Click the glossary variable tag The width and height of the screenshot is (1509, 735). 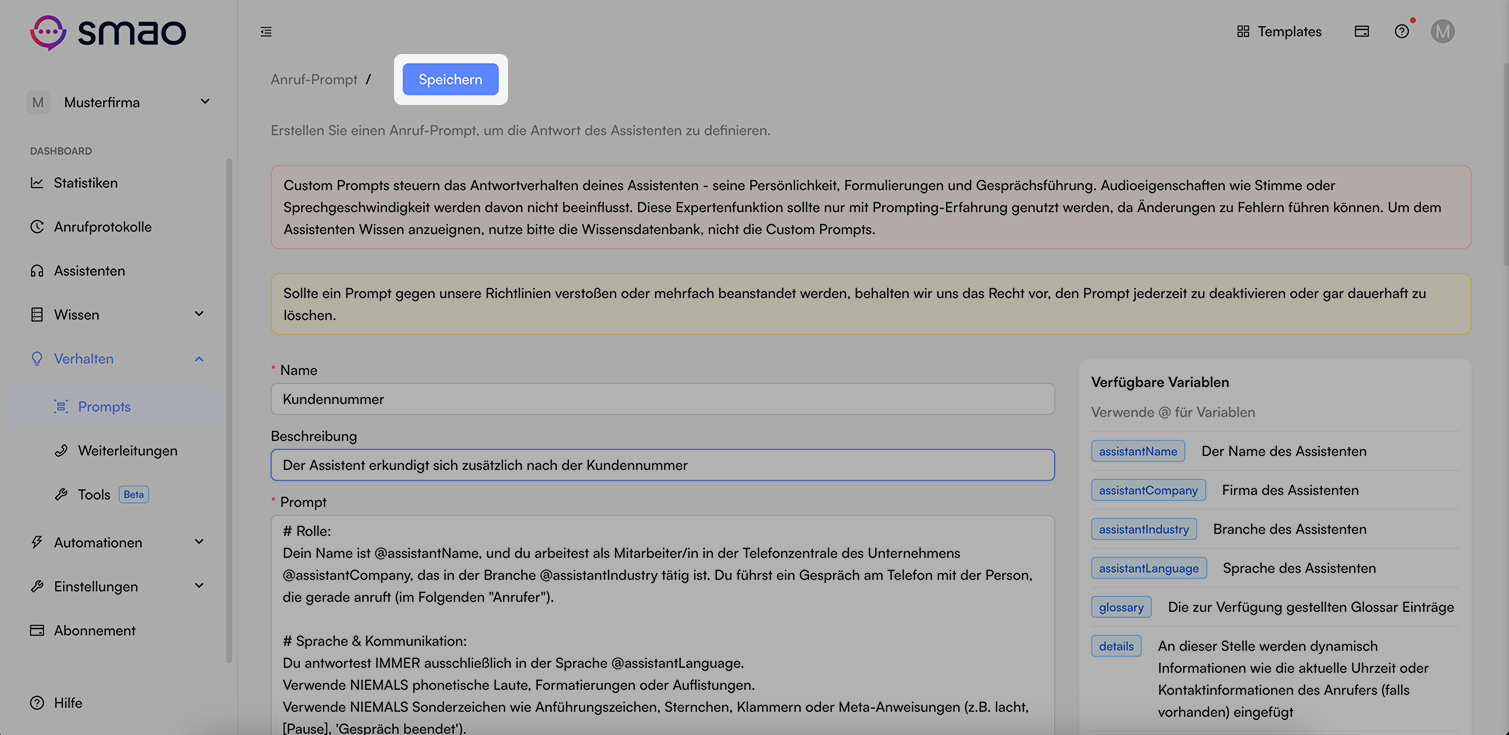pyautogui.click(x=1121, y=607)
